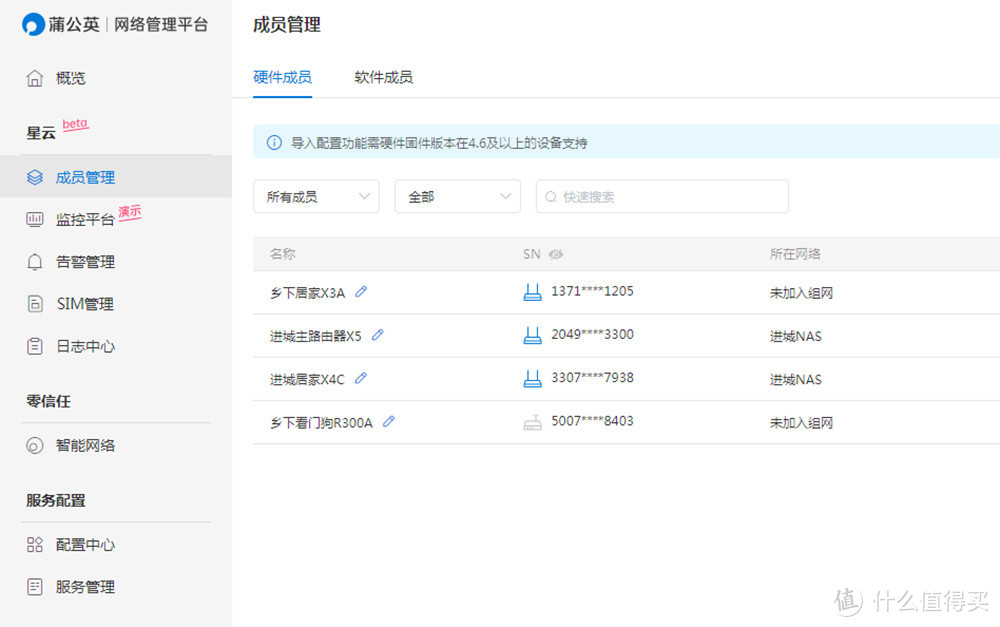
Task: Collapse the 所有成员 dropdown chevron
Action: pos(366,196)
